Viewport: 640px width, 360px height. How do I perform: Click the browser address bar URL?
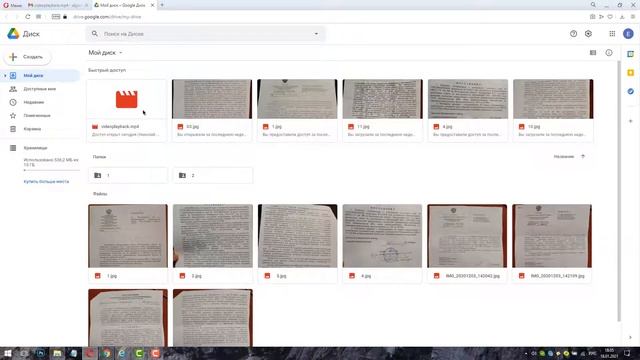point(107,17)
